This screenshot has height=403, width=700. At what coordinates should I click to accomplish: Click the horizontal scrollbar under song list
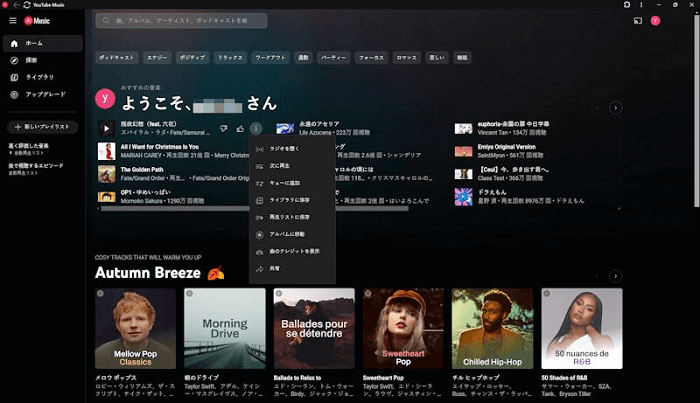tap(254, 208)
